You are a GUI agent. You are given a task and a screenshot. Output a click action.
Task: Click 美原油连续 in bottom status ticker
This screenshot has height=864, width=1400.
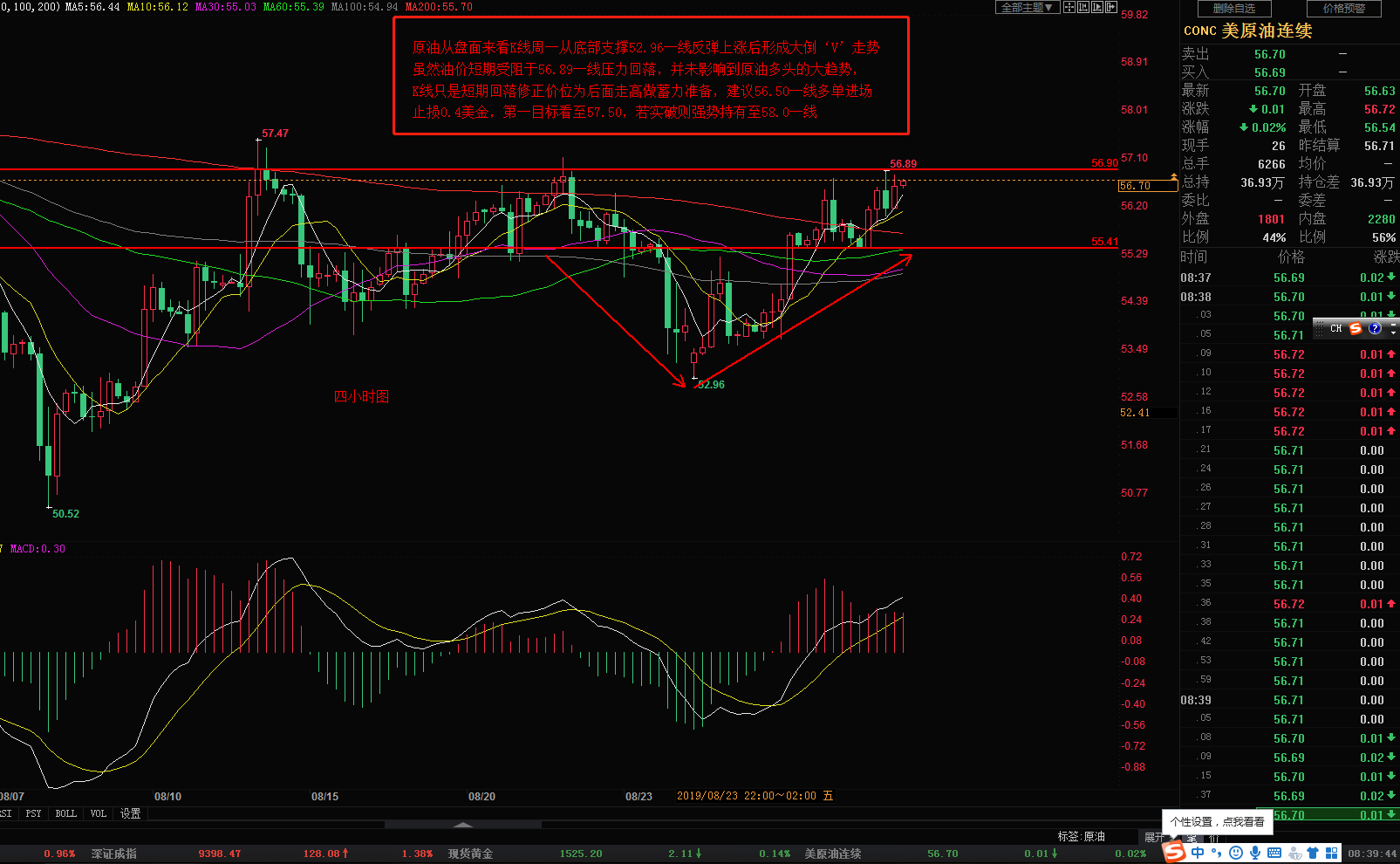click(832, 854)
